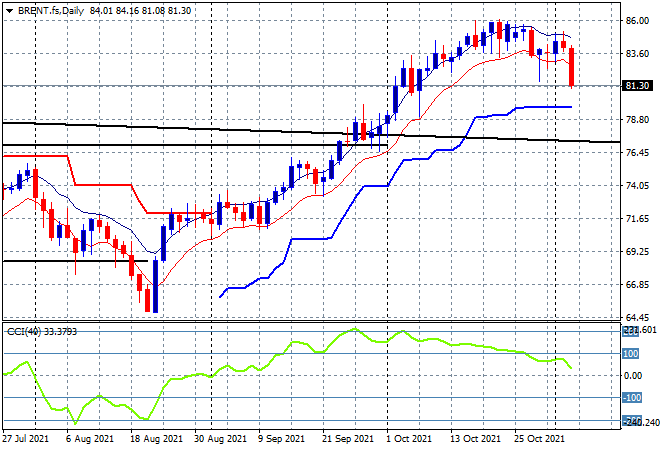Select the CCI -100 level label

click(x=632, y=397)
